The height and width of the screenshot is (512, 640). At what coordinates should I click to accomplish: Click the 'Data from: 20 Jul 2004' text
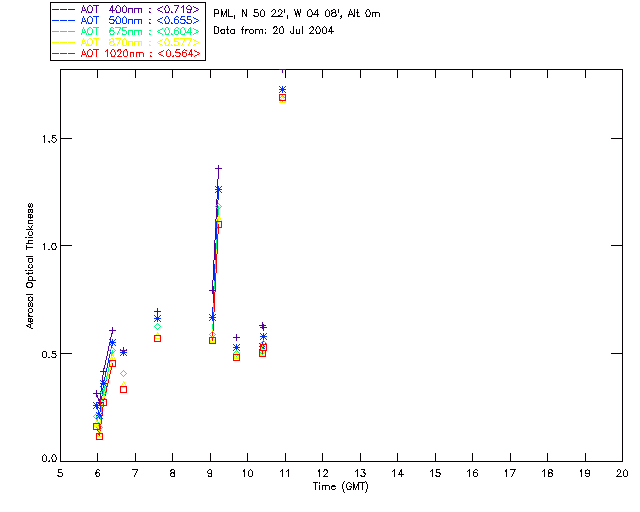point(273,31)
